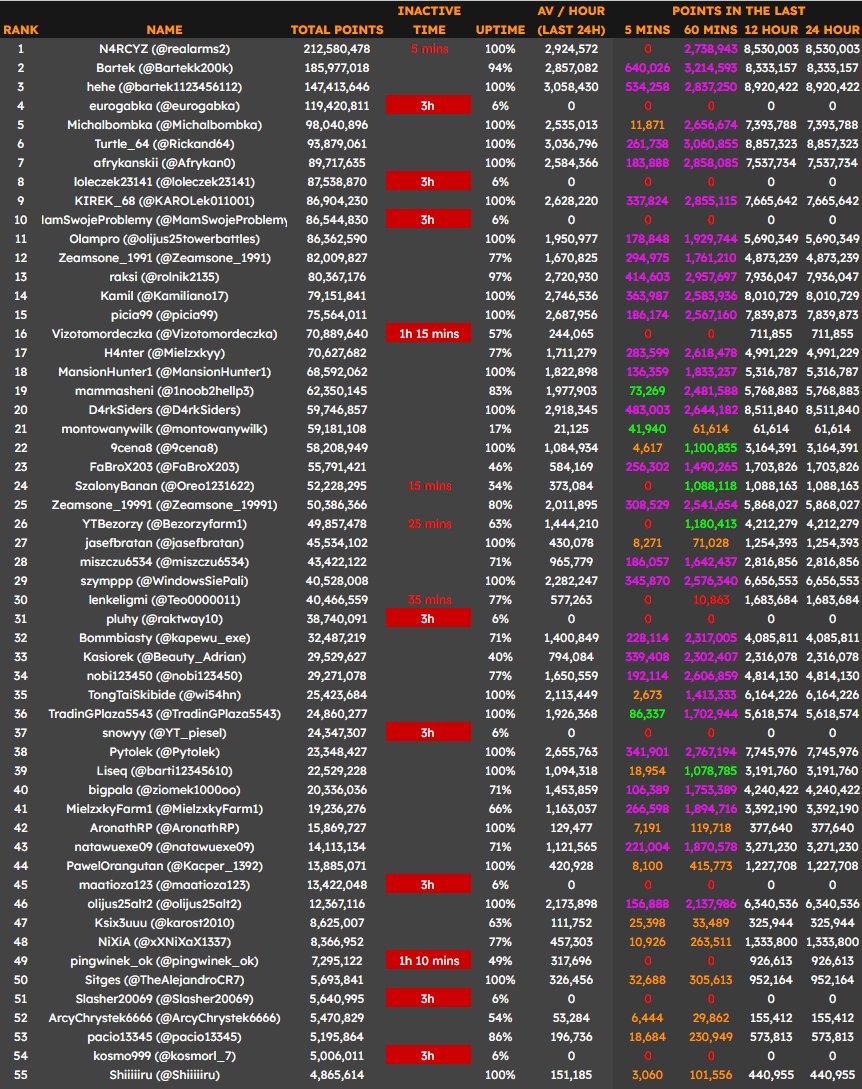
Task: Click the 12 HOUR column header
Action: coord(771,30)
